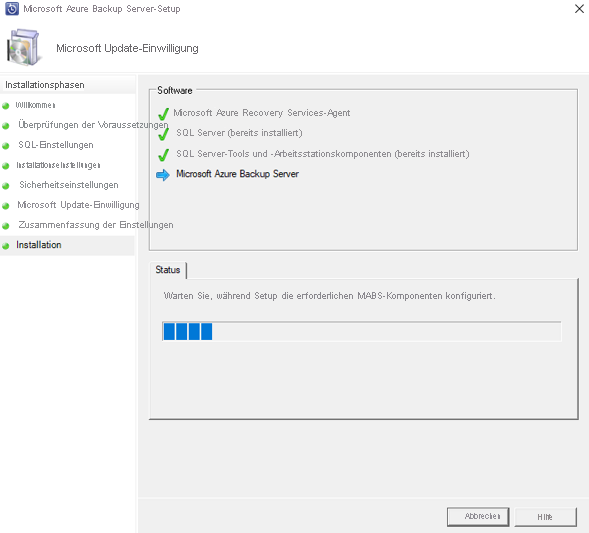Click the 'Warten Sie, während Setup' status message

(x=329, y=296)
